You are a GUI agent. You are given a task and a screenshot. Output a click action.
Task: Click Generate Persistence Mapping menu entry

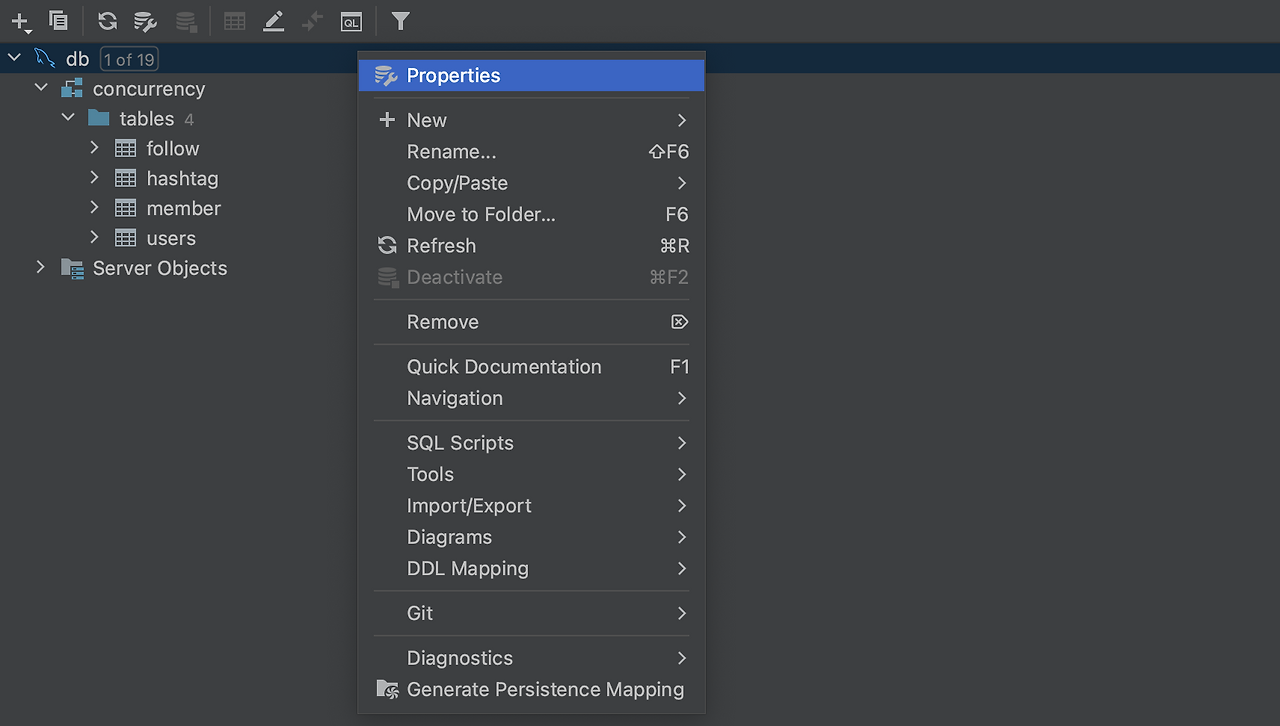pos(545,690)
